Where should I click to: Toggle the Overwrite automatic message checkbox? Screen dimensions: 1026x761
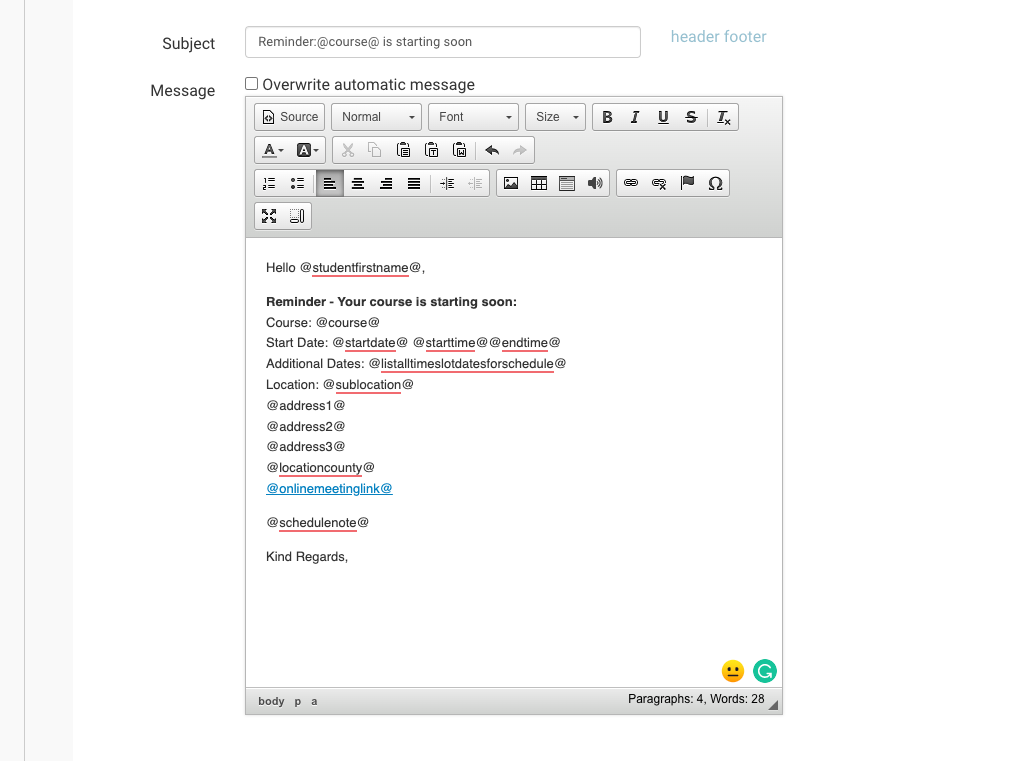click(x=252, y=84)
